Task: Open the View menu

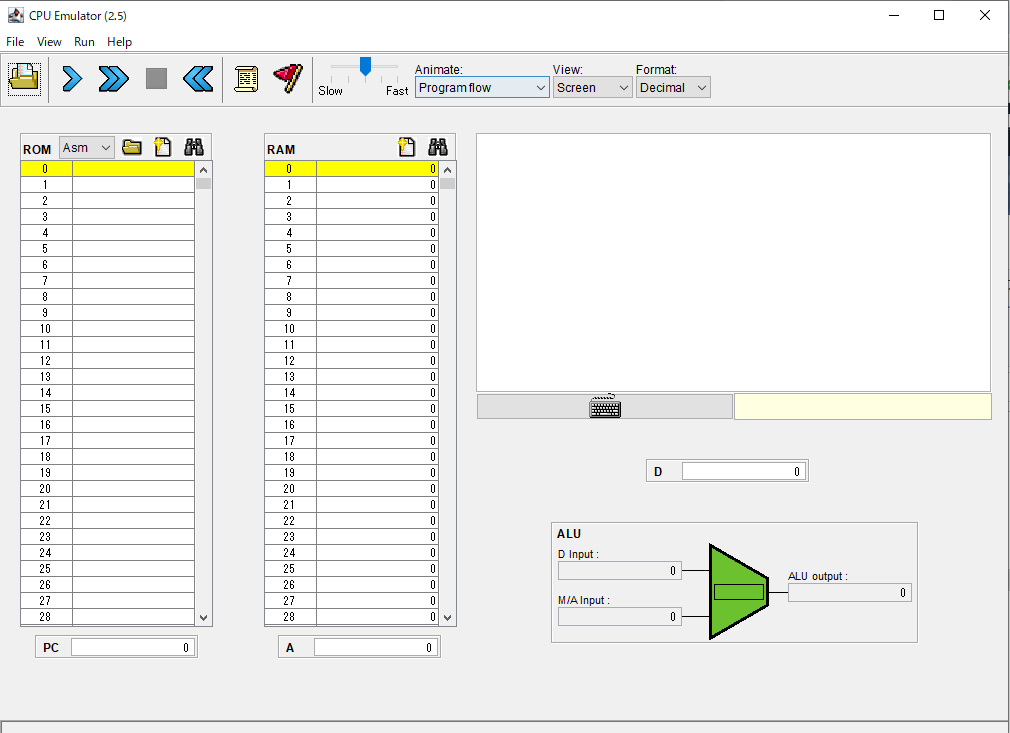Action: tap(49, 42)
